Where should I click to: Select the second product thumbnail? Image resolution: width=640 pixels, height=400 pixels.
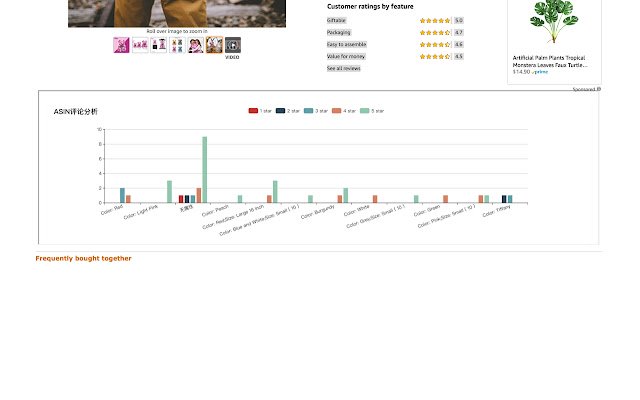tap(140, 45)
